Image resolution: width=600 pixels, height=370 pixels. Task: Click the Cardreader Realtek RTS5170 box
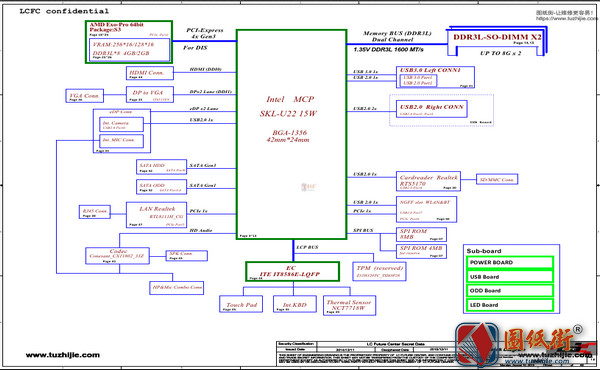pos(428,181)
